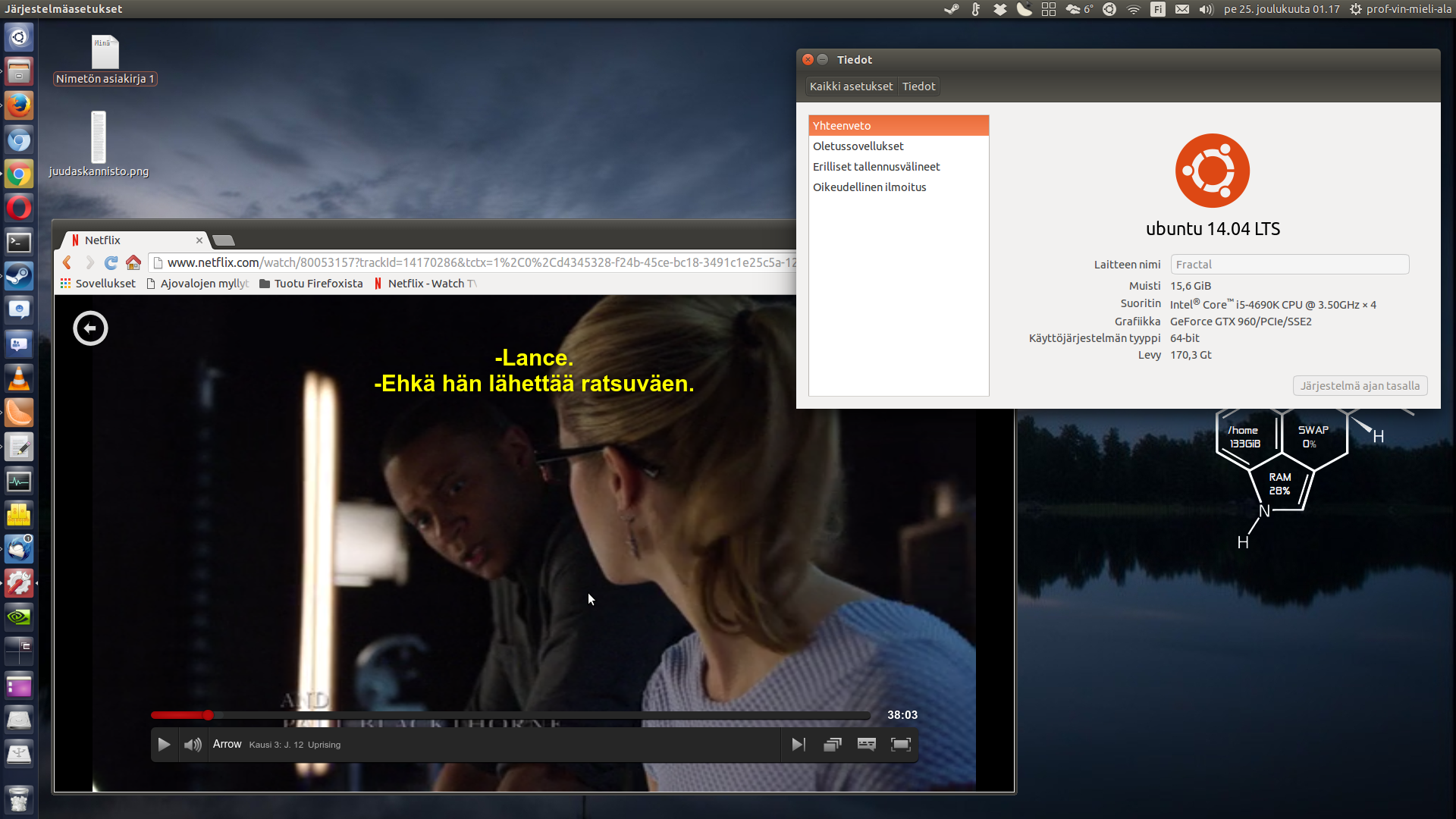
Task: Enter fullscreen in the Netflix player
Action: (x=901, y=745)
